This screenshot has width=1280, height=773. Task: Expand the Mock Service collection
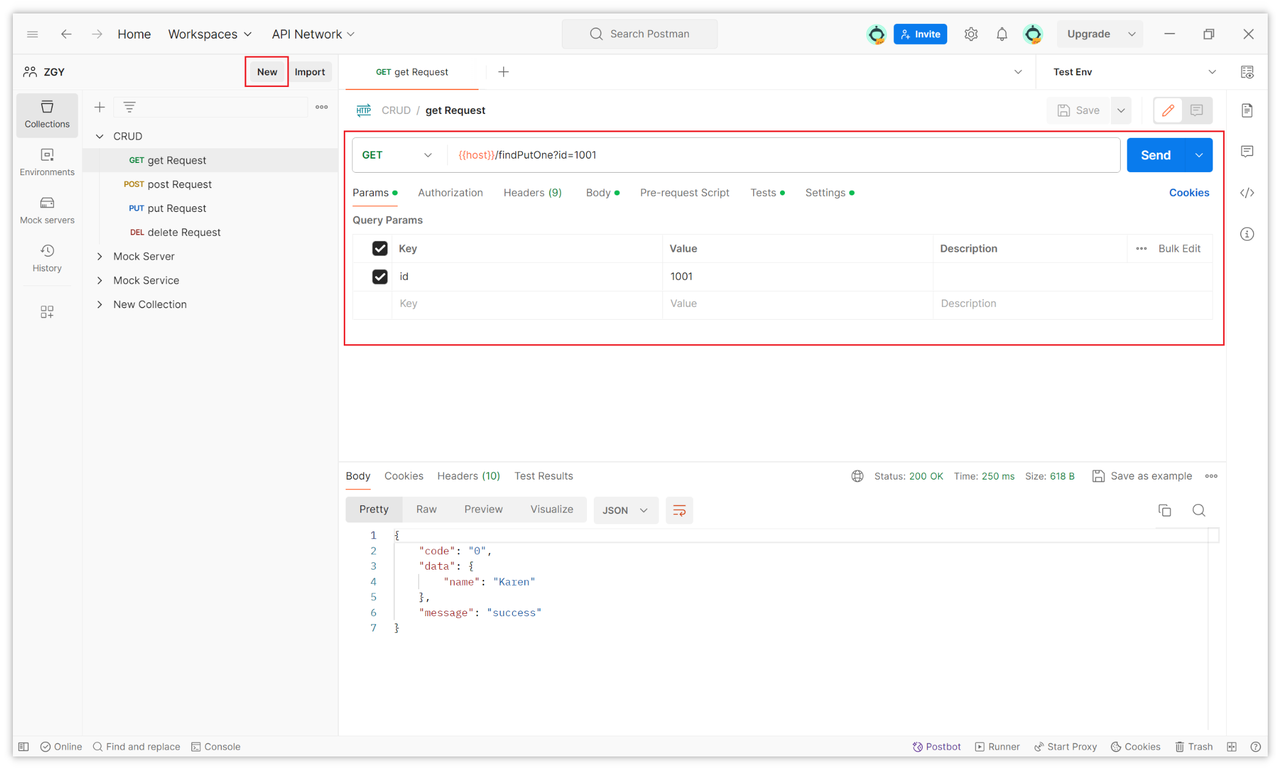100,280
